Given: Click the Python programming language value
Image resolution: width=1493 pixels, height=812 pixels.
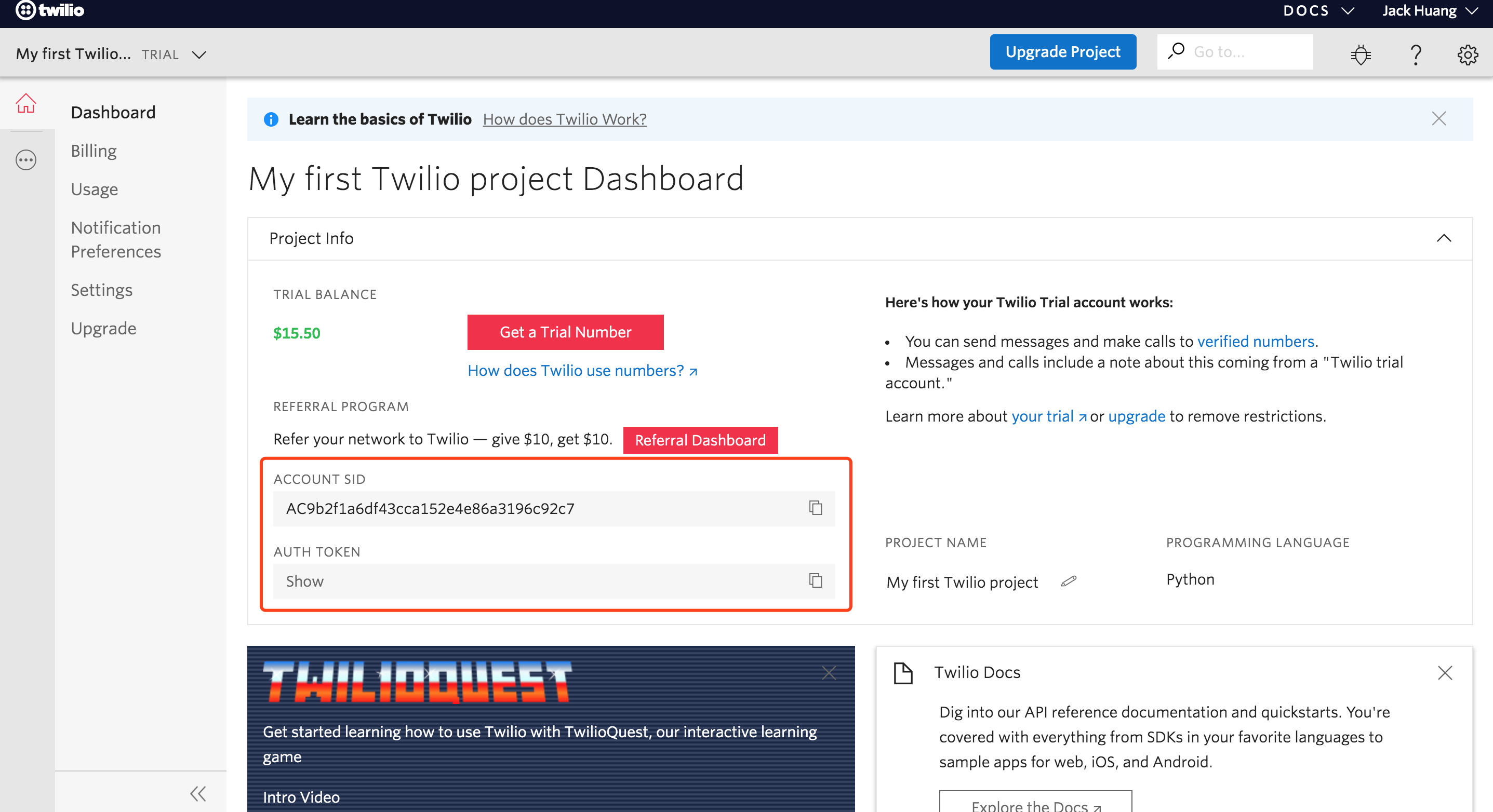Looking at the screenshot, I should click(x=1190, y=579).
